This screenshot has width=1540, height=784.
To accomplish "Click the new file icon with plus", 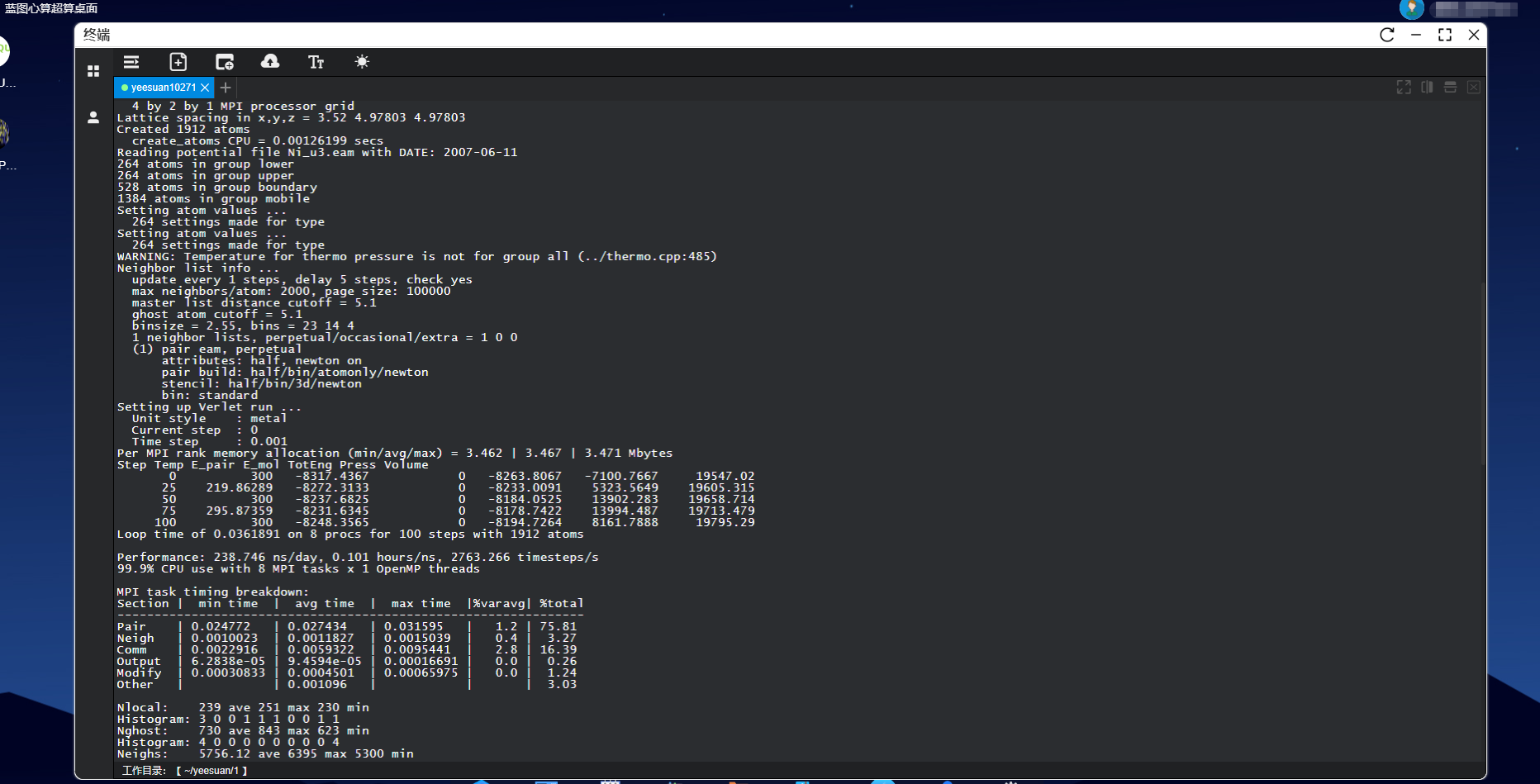I will (x=178, y=62).
